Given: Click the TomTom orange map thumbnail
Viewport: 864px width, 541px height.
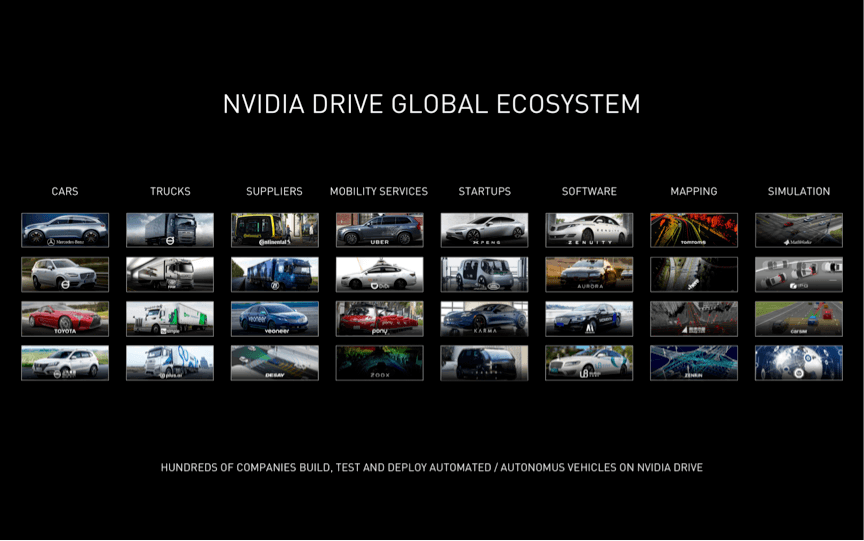Looking at the screenshot, I should coord(694,230).
